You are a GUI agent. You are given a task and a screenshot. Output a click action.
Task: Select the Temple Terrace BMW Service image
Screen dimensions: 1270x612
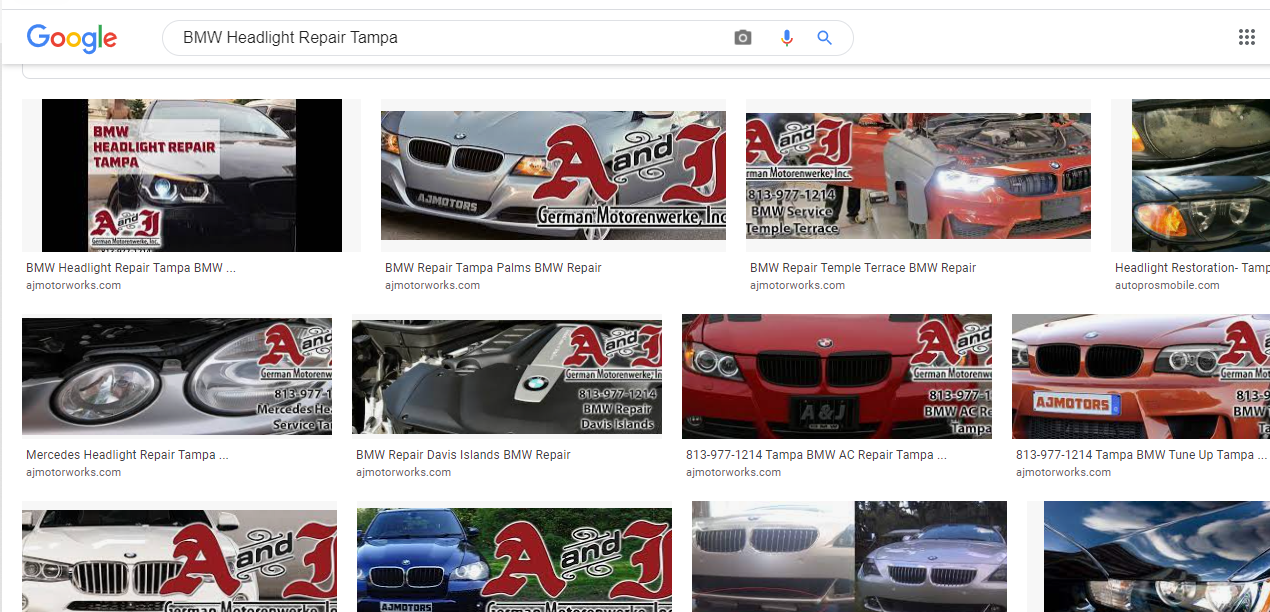[x=918, y=175]
